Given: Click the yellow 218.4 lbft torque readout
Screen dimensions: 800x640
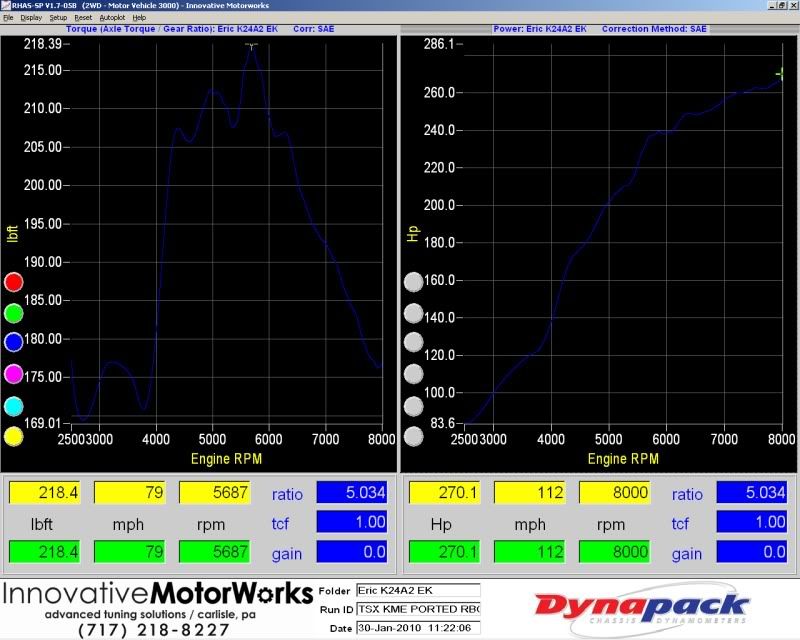Looking at the screenshot, I should point(45,493).
